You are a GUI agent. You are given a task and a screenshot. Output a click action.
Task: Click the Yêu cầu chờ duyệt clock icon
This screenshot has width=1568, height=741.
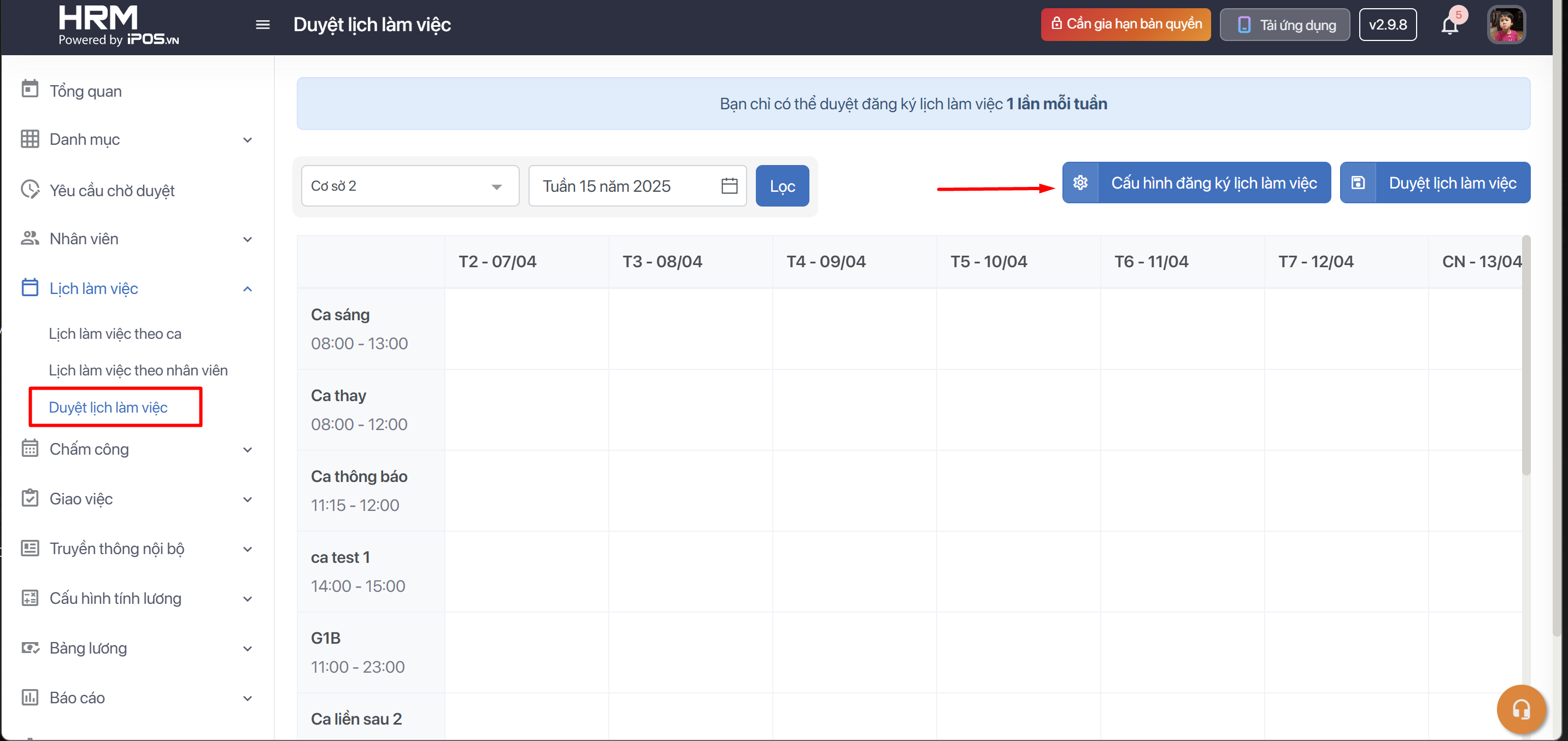coord(30,190)
